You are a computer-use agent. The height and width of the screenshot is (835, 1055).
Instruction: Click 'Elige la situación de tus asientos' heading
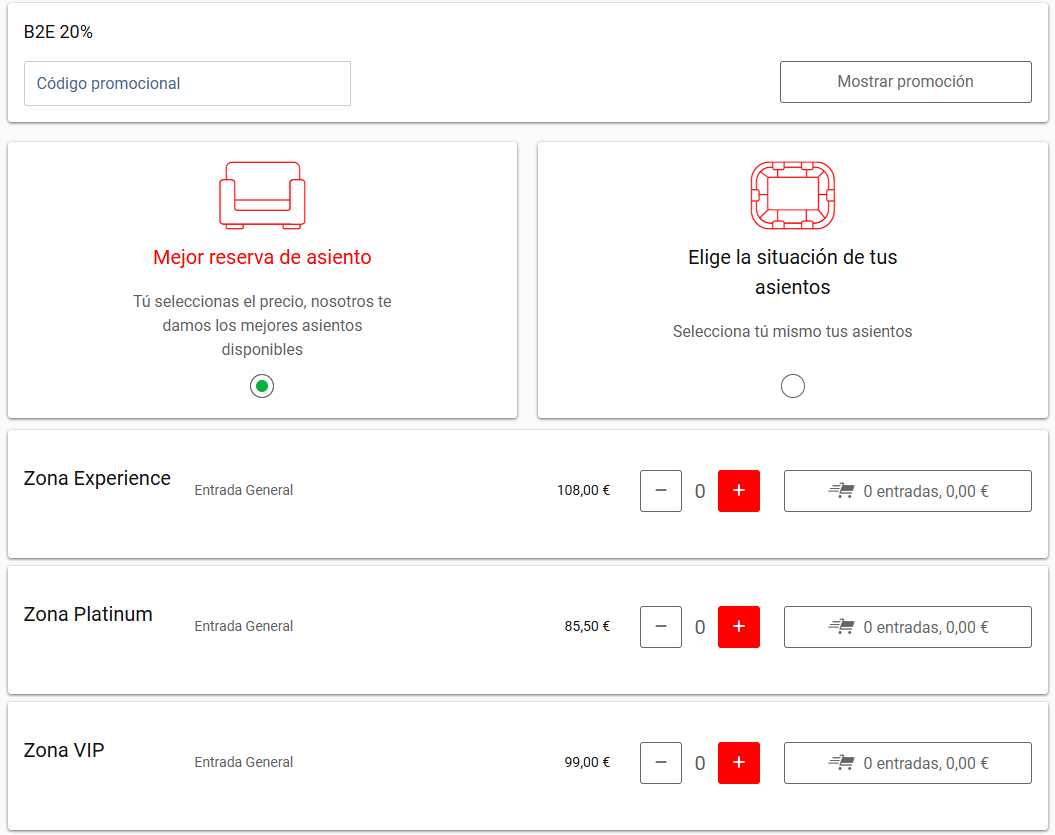(x=792, y=272)
